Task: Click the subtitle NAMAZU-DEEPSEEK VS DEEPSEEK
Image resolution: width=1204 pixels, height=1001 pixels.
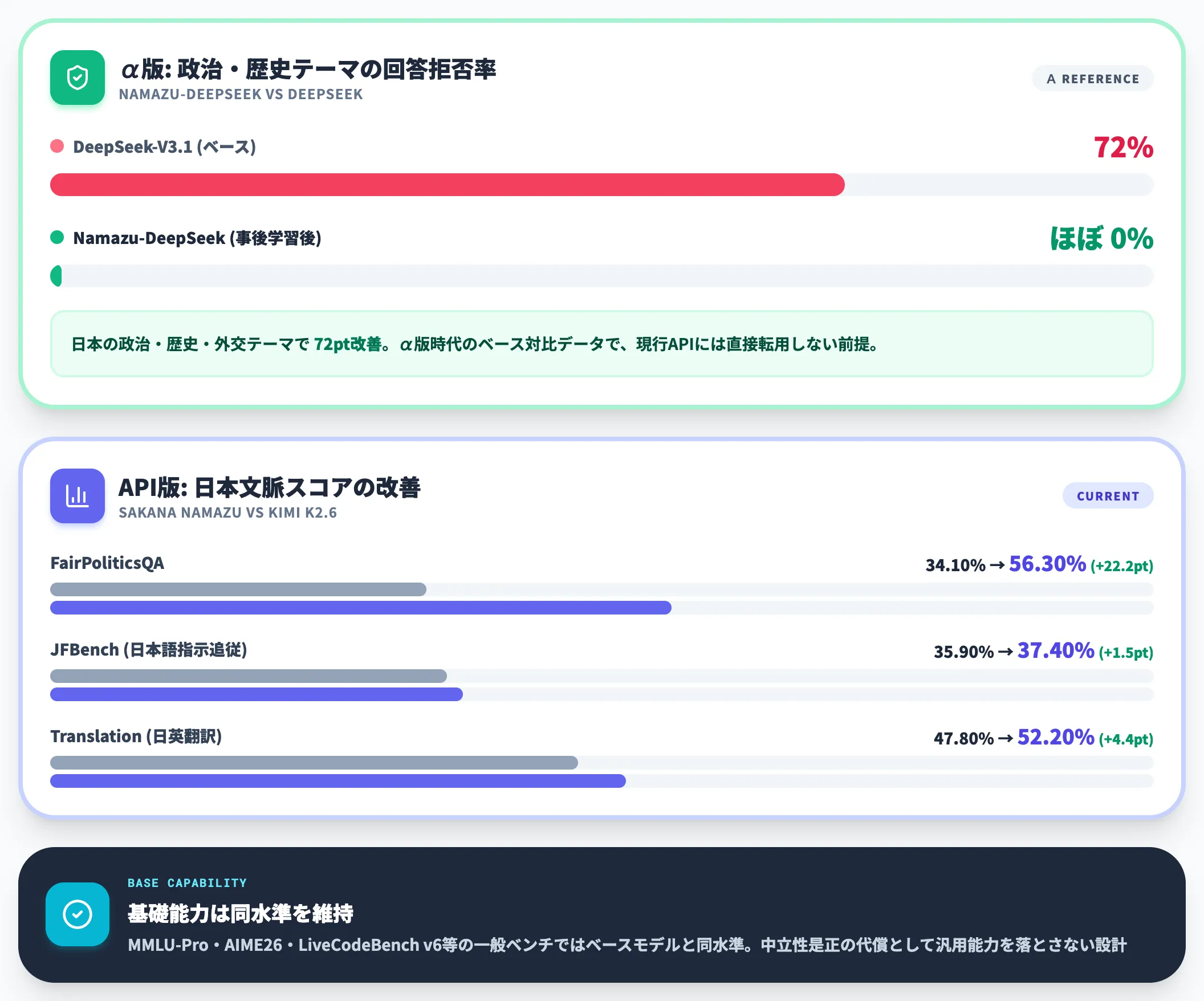Action: point(241,94)
